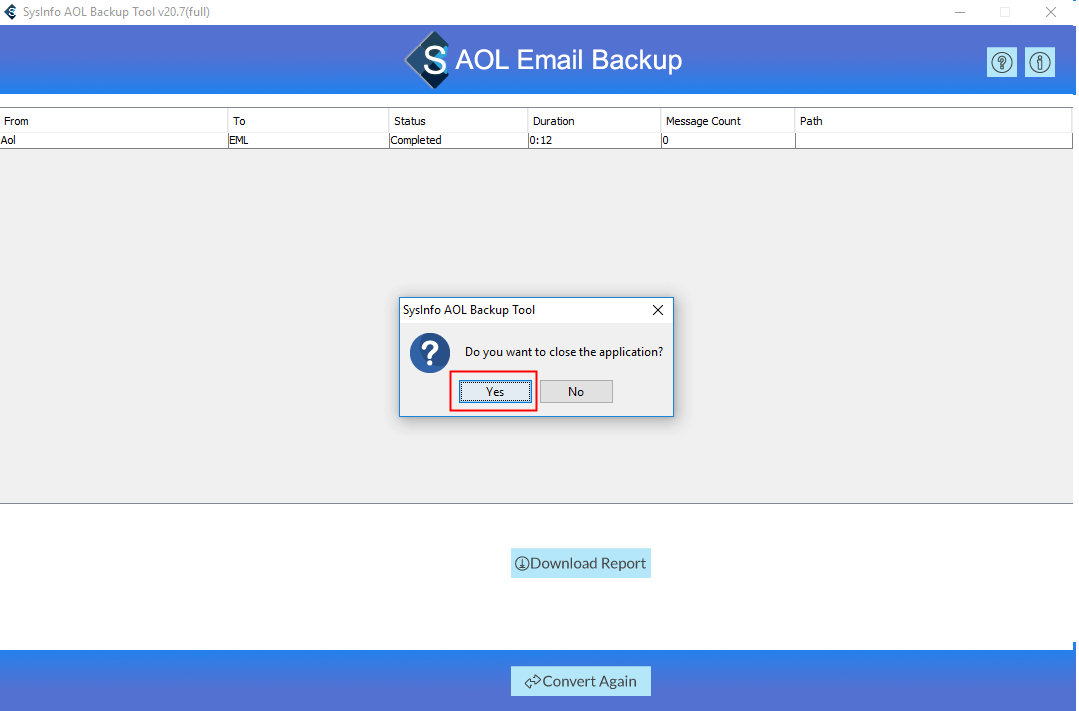Click the dialog title SysInfo AOL Backup Tool
Image resolution: width=1079 pixels, height=711 pixels.
click(x=469, y=310)
